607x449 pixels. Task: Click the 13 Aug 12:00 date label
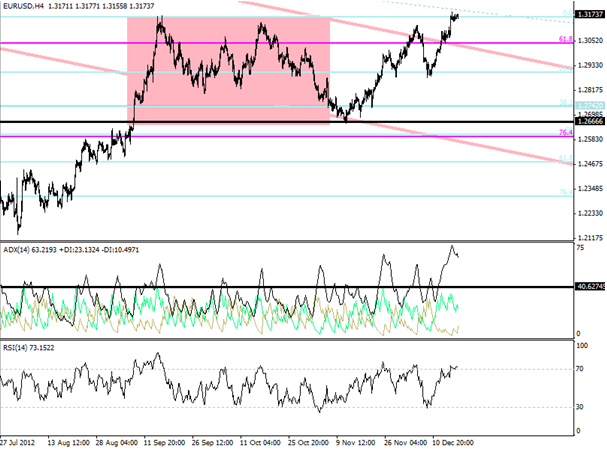[69, 442]
